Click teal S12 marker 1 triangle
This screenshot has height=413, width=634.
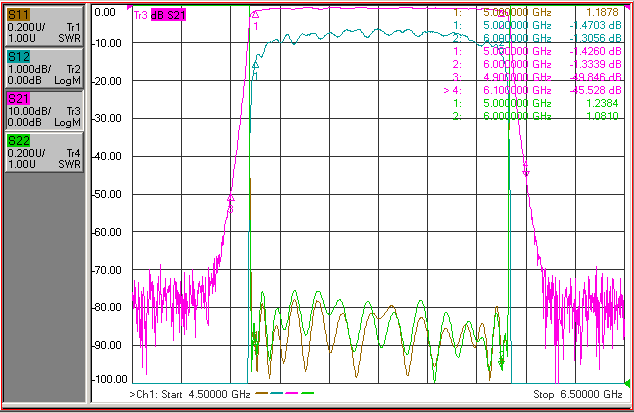pyautogui.click(x=255, y=65)
